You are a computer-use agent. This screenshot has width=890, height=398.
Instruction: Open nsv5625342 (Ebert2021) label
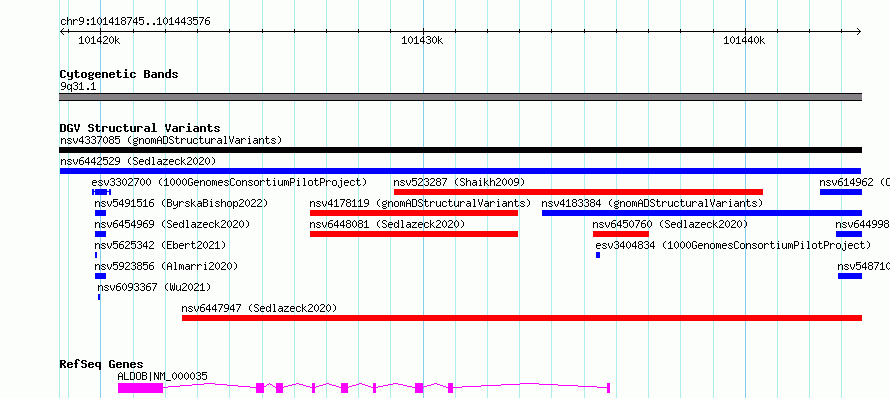tap(160, 245)
